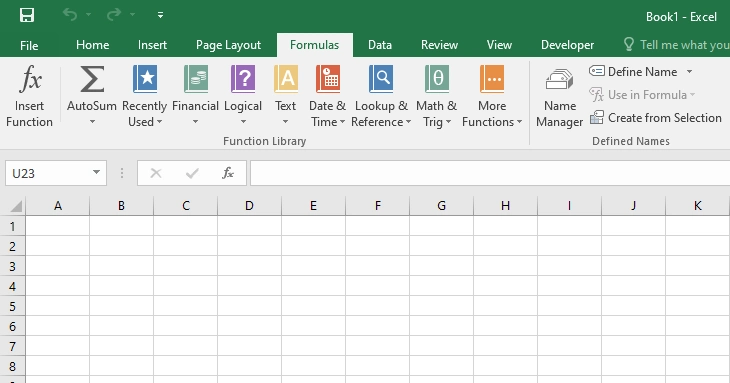730x383 pixels.
Task: Click the Redo arrow icon
Action: point(114,15)
